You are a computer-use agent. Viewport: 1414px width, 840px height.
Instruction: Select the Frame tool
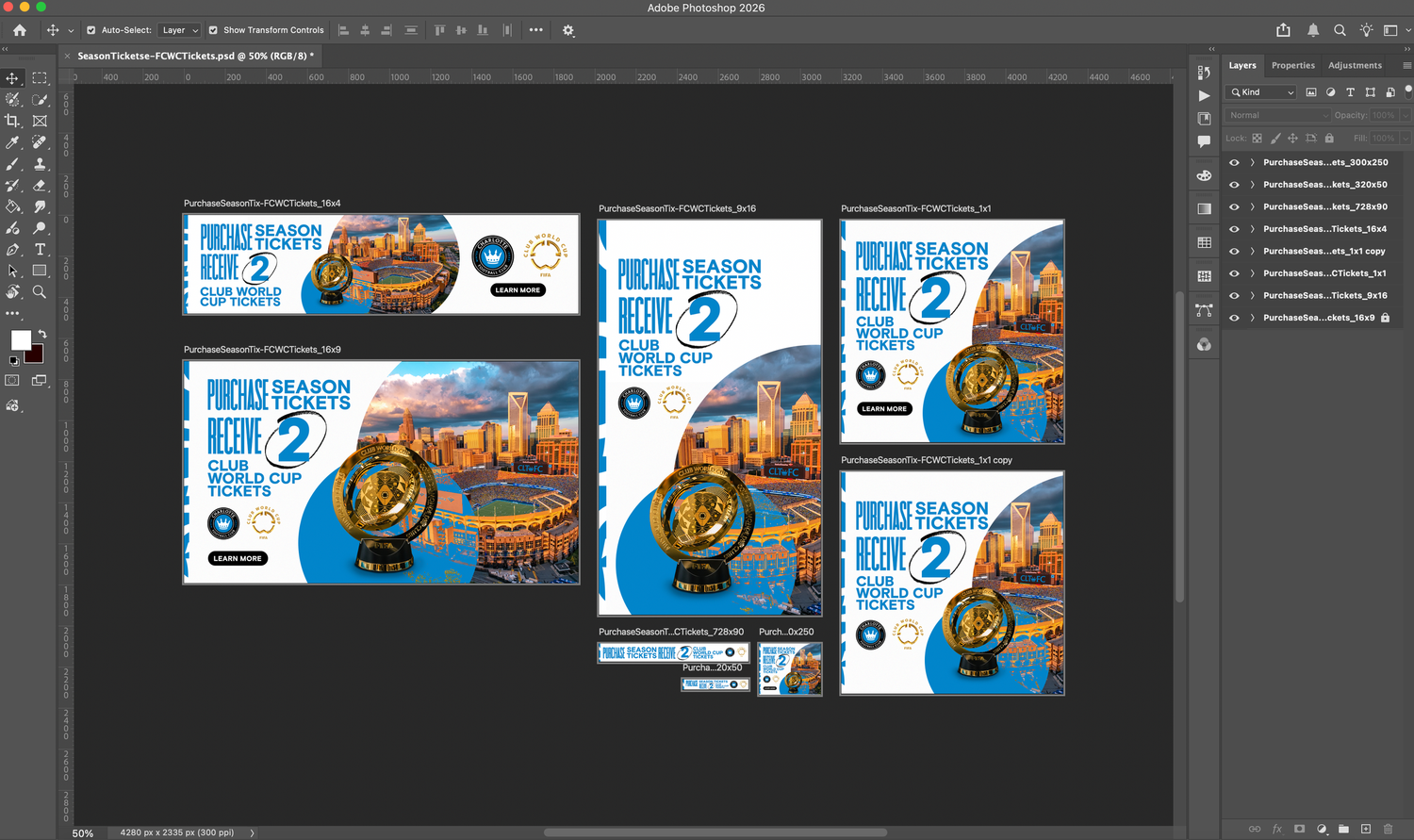(x=40, y=121)
